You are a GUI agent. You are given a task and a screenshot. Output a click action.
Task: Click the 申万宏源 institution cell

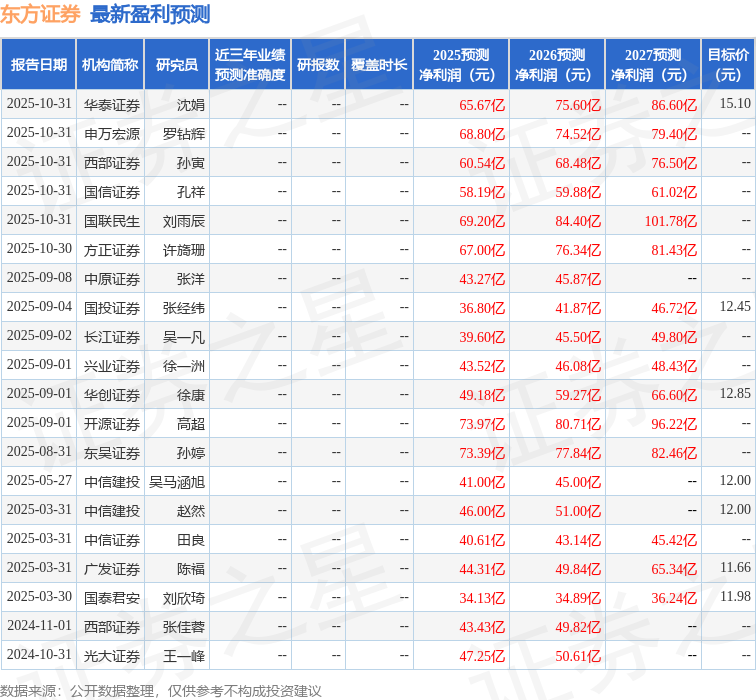click(x=112, y=134)
